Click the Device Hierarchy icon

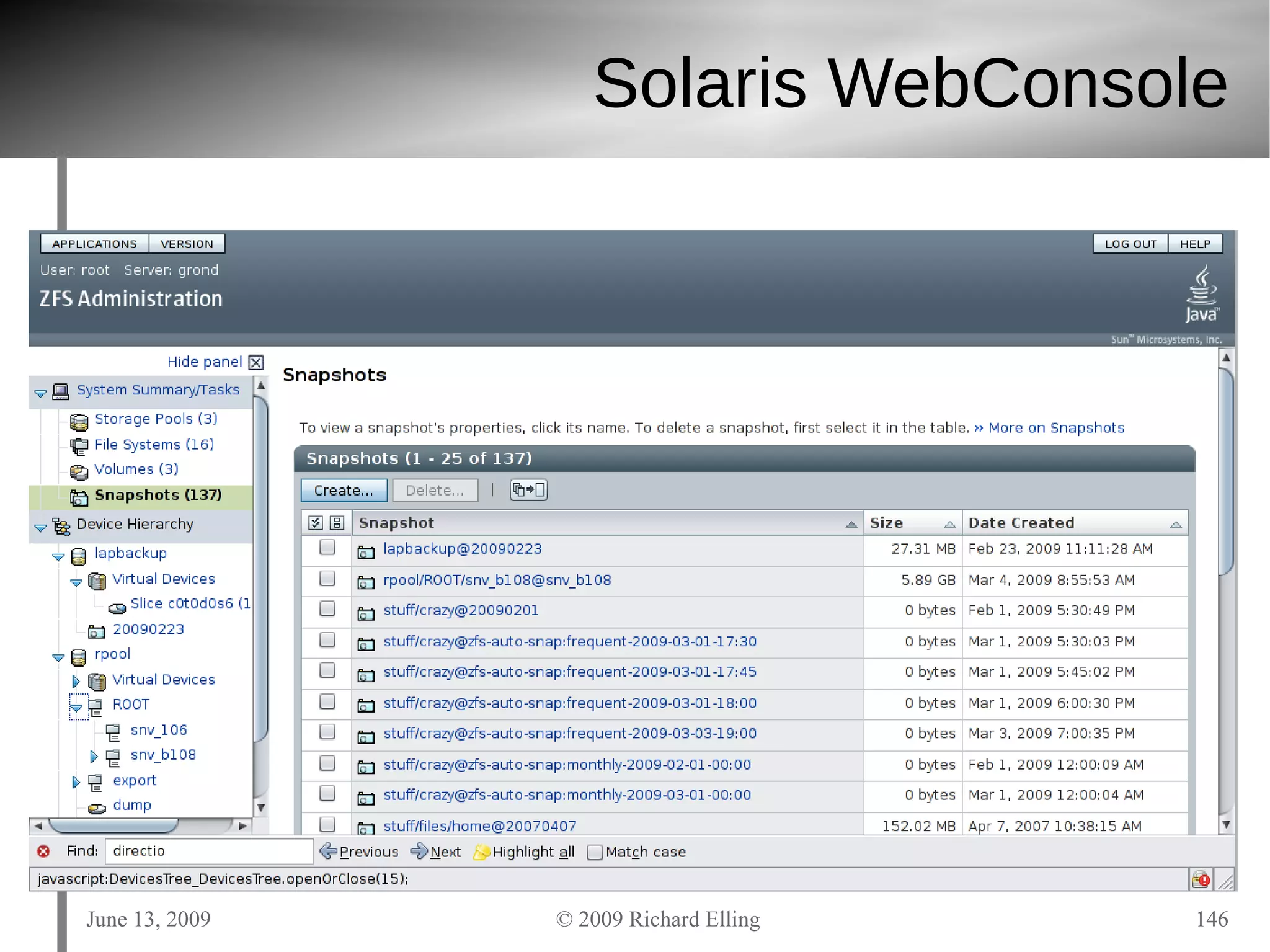click(61, 526)
